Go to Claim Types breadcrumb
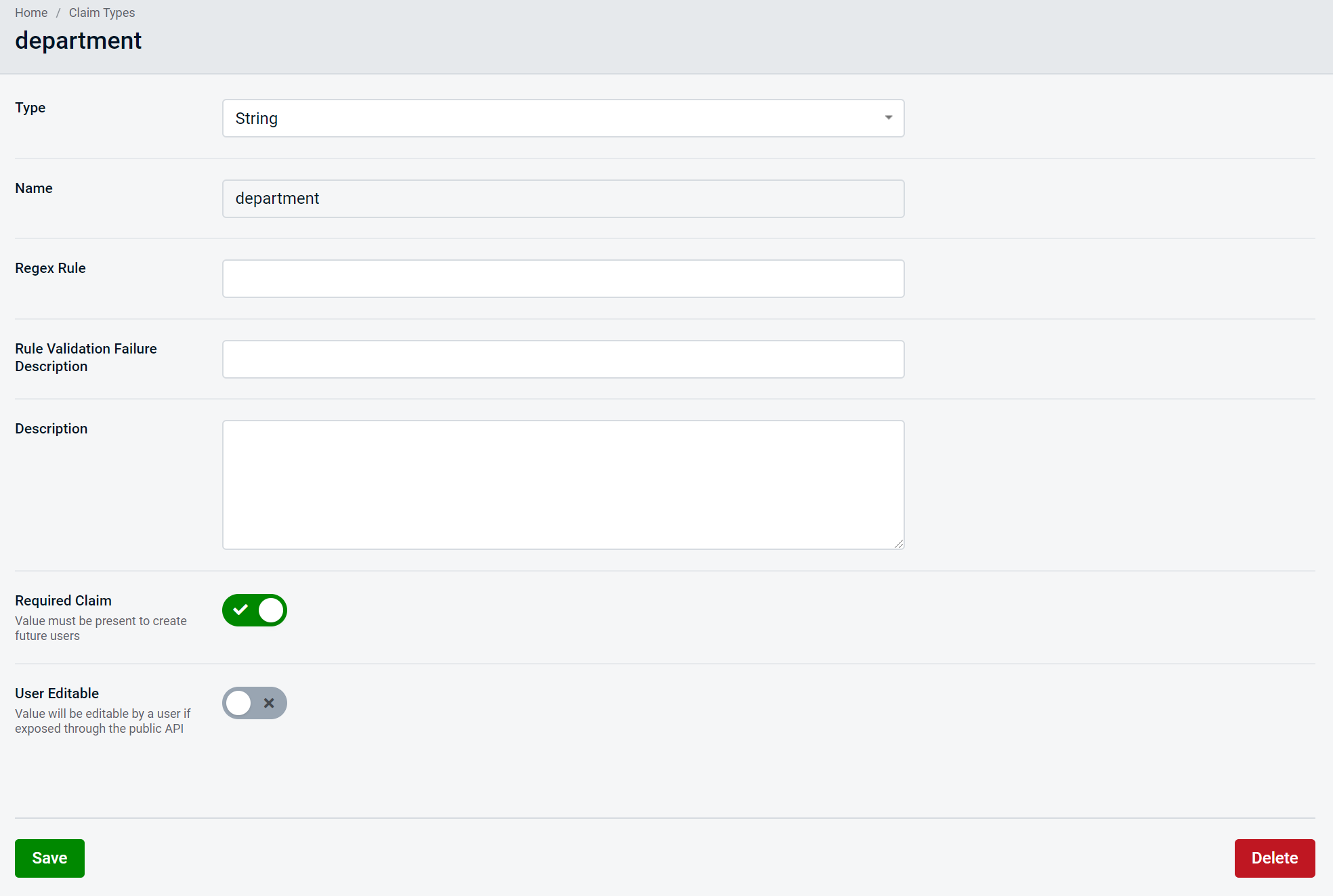The height and width of the screenshot is (896, 1333). click(x=102, y=13)
